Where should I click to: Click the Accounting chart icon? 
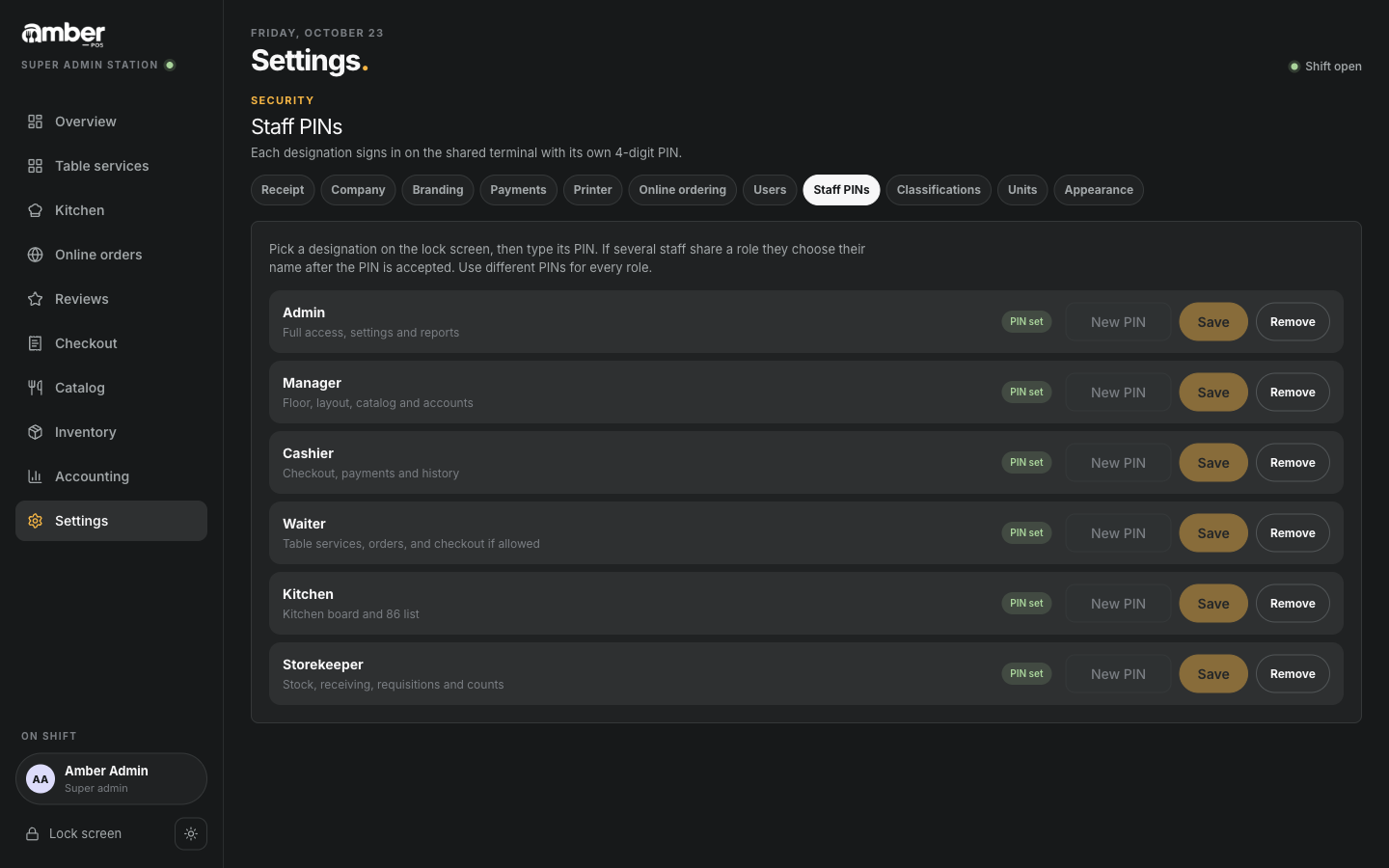click(35, 476)
